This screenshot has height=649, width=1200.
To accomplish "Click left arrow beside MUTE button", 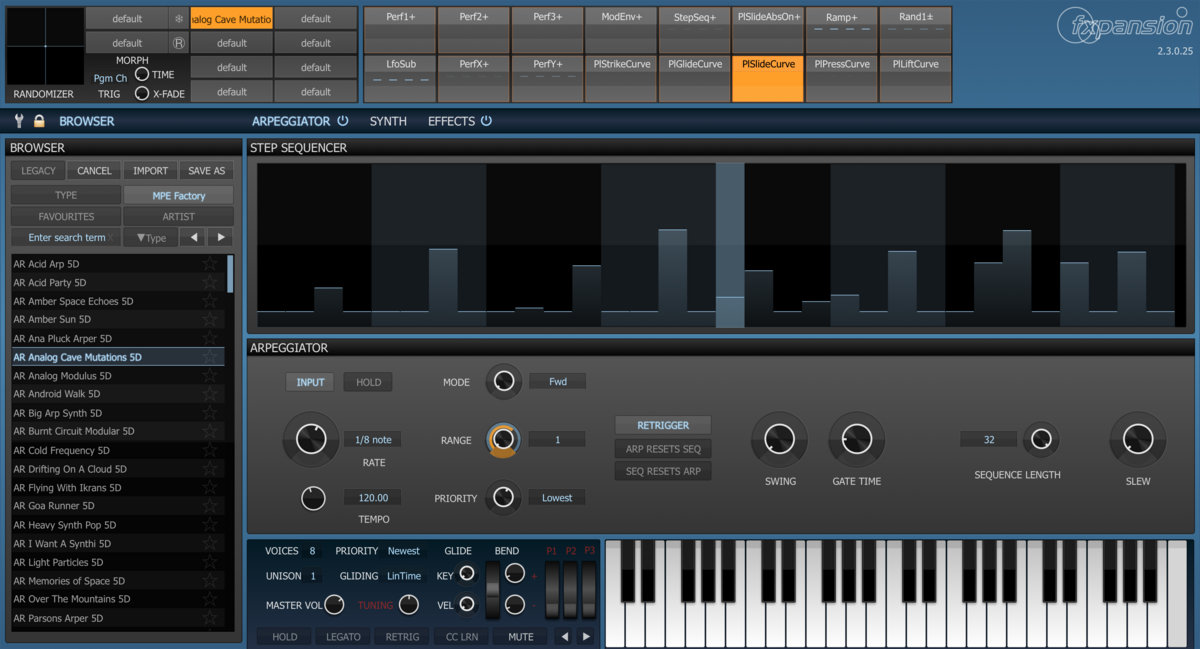I will 564,636.
